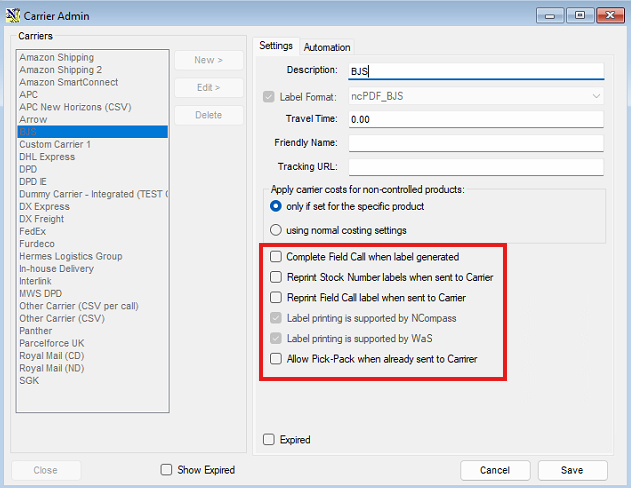Select the DPD carrier

point(93,169)
